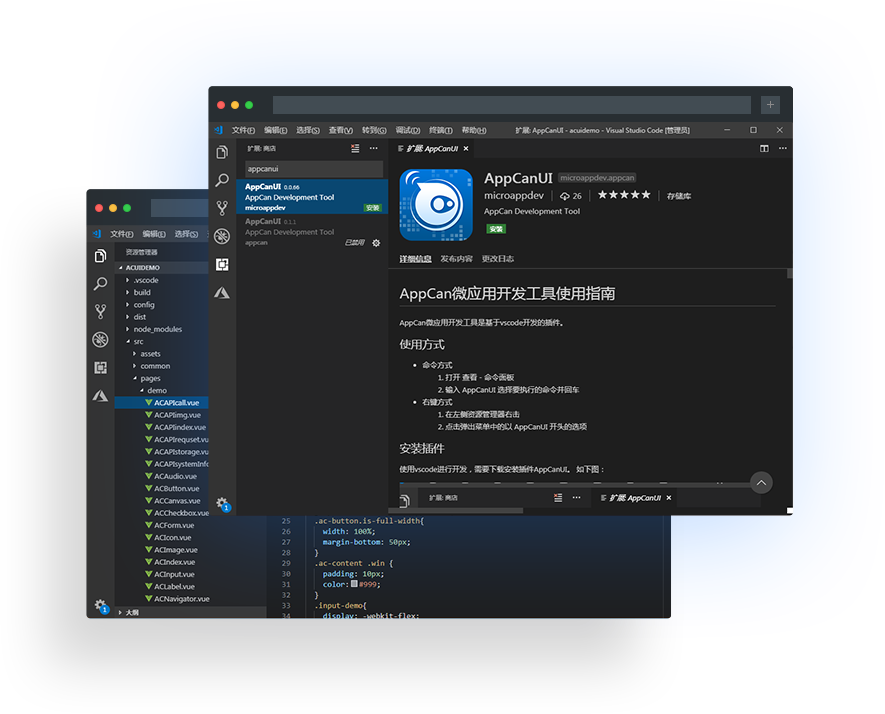Open more actions in the 扩展: 商店 header
Image resolution: width=885 pixels, height=714 pixels.
pyautogui.click(x=374, y=148)
